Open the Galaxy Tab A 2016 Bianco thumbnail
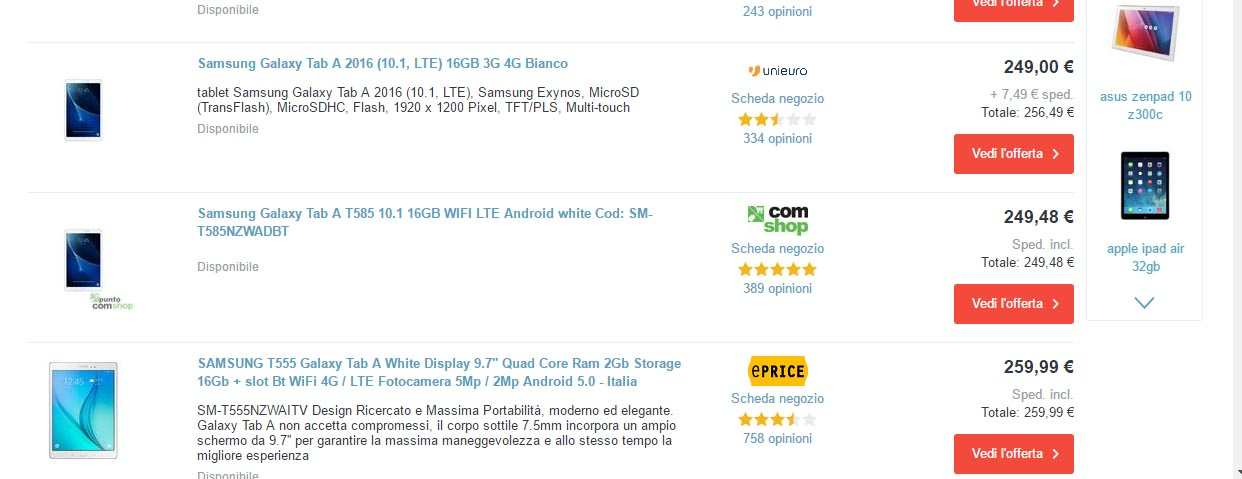 coord(83,110)
